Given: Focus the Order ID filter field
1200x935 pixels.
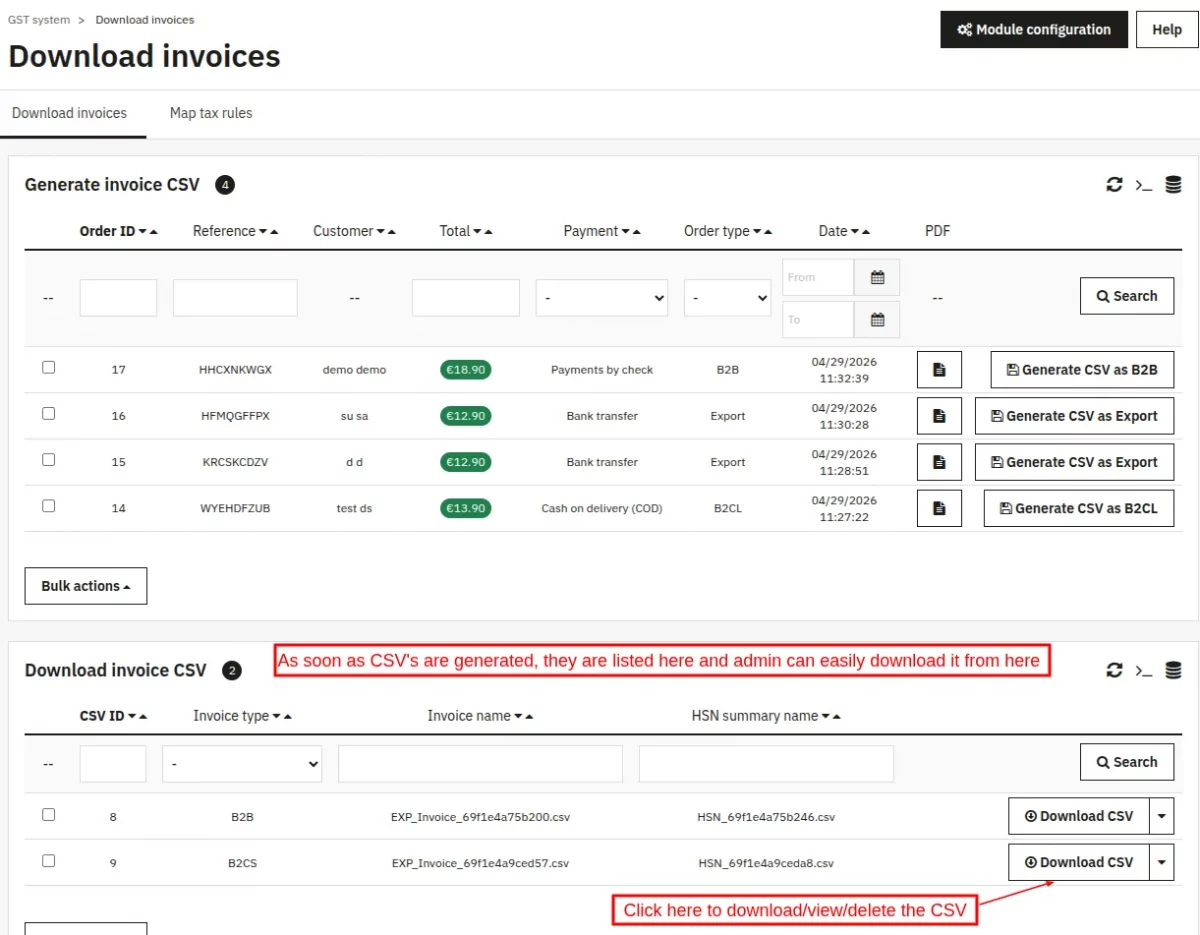Looking at the screenshot, I should [x=118, y=298].
